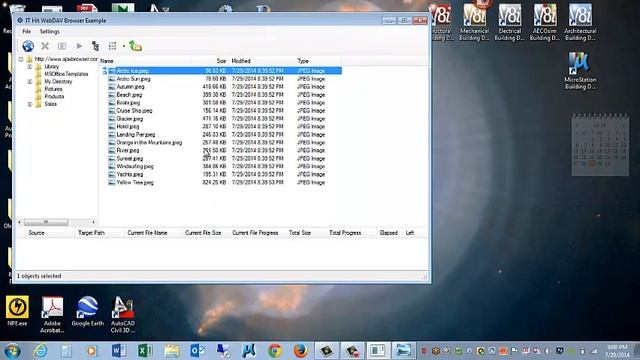Open the File menu
Screen dimensions: 640x360
[x=27, y=31]
